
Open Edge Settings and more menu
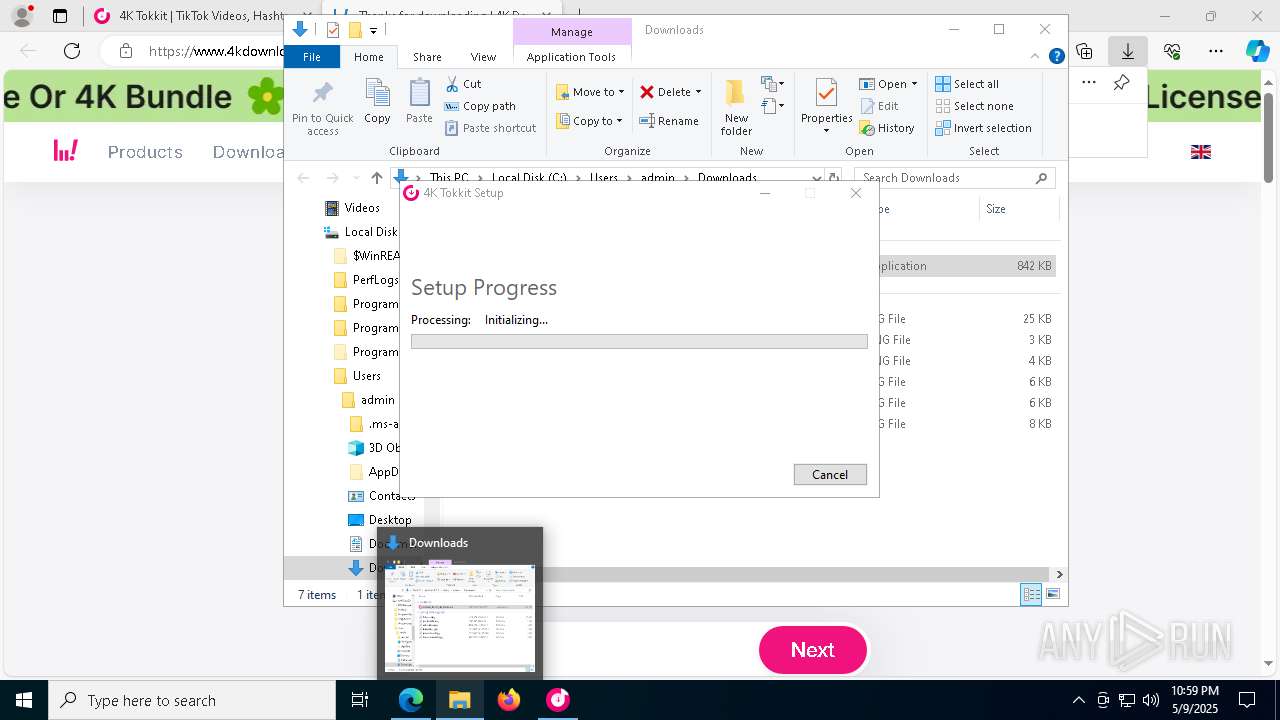(x=1216, y=51)
